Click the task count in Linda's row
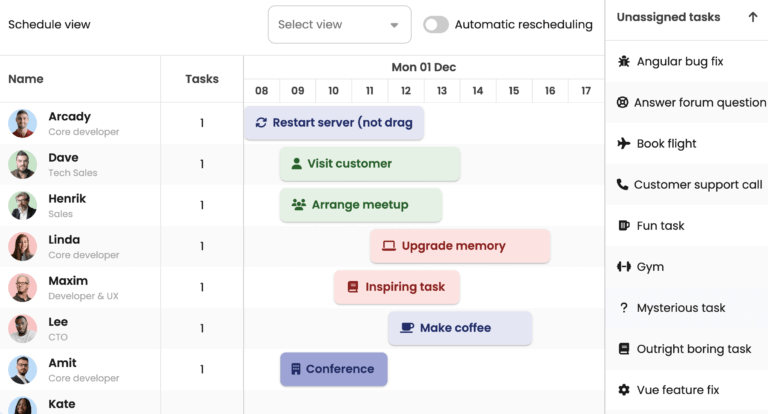Screen dimensions: 768x414 pos(202,246)
